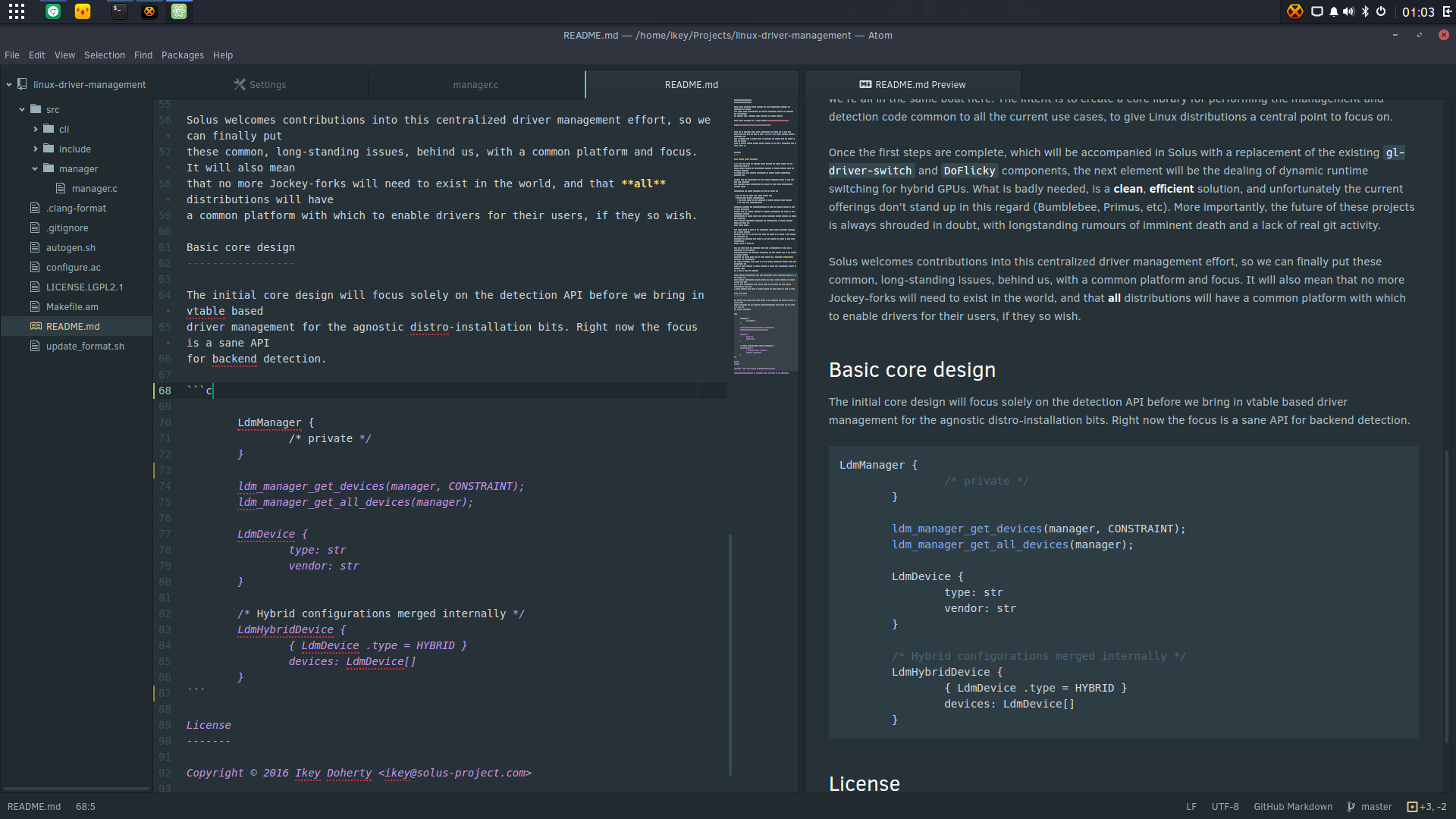Open configure.ac in the tree
The width and height of the screenshot is (1456, 819).
click(73, 268)
